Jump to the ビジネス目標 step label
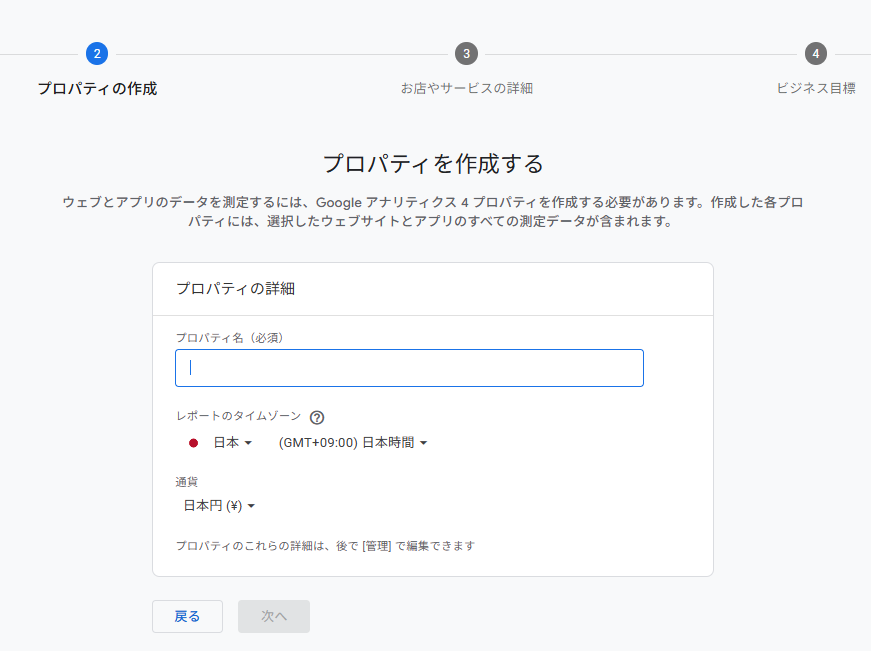Viewport: 871px width, 651px height. 815,88
